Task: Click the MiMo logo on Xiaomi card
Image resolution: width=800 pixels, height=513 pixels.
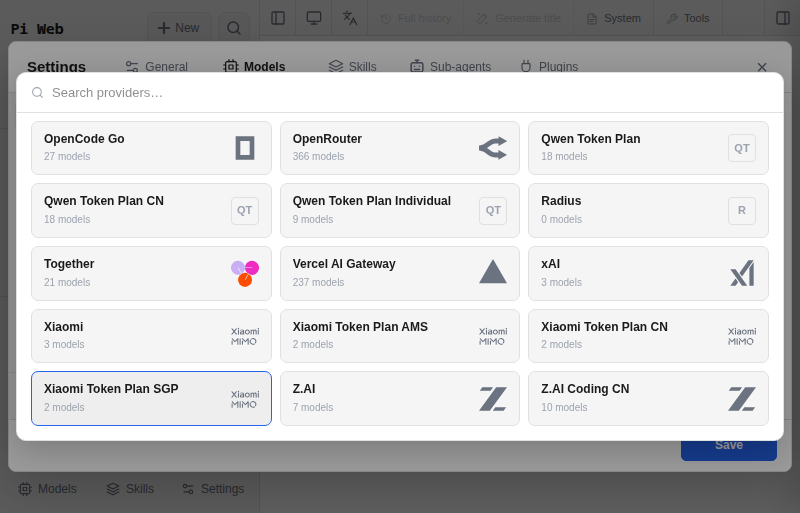Action: [x=245, y=336]
